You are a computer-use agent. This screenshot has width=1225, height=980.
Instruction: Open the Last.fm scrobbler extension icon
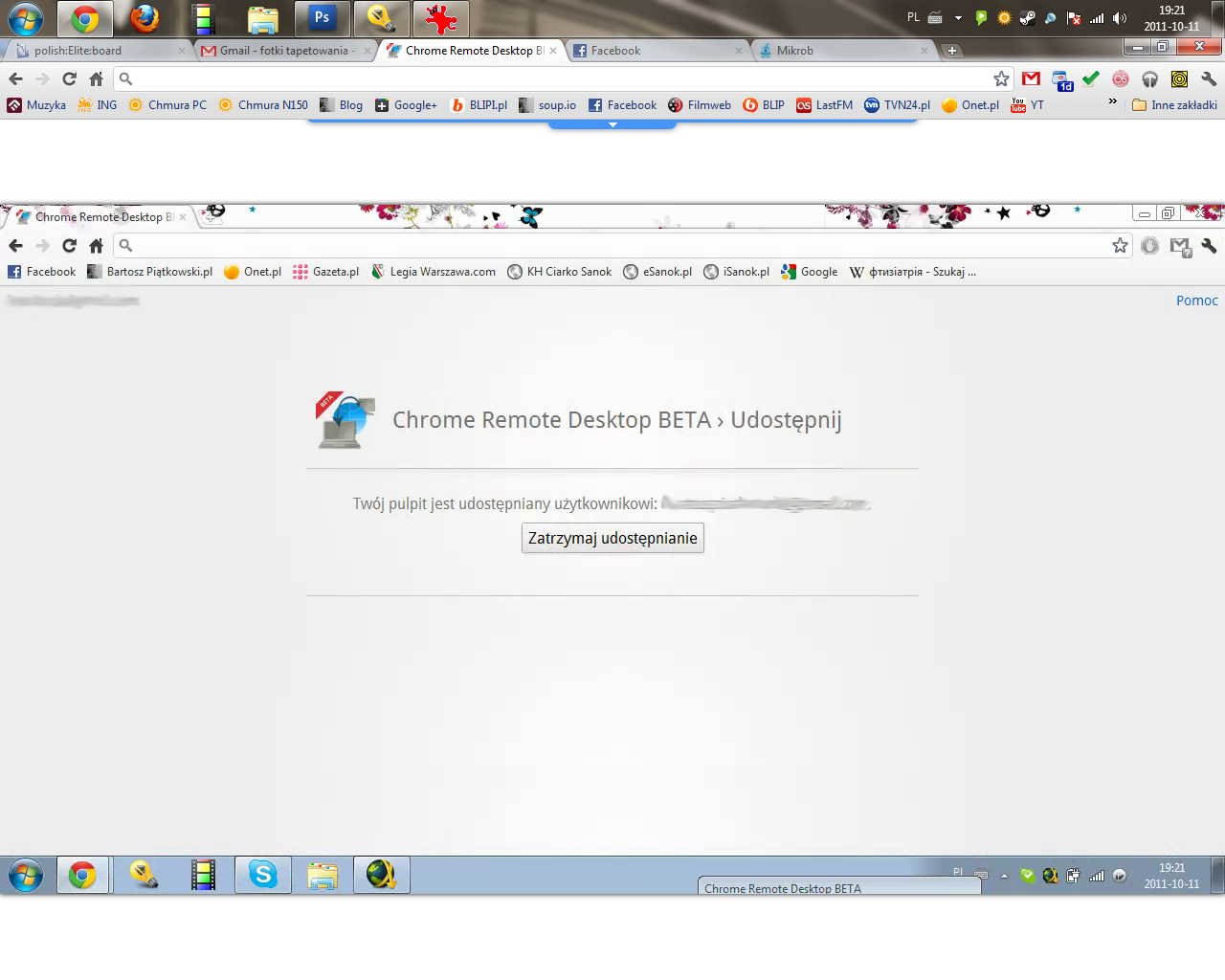(x=1121, y=78)
